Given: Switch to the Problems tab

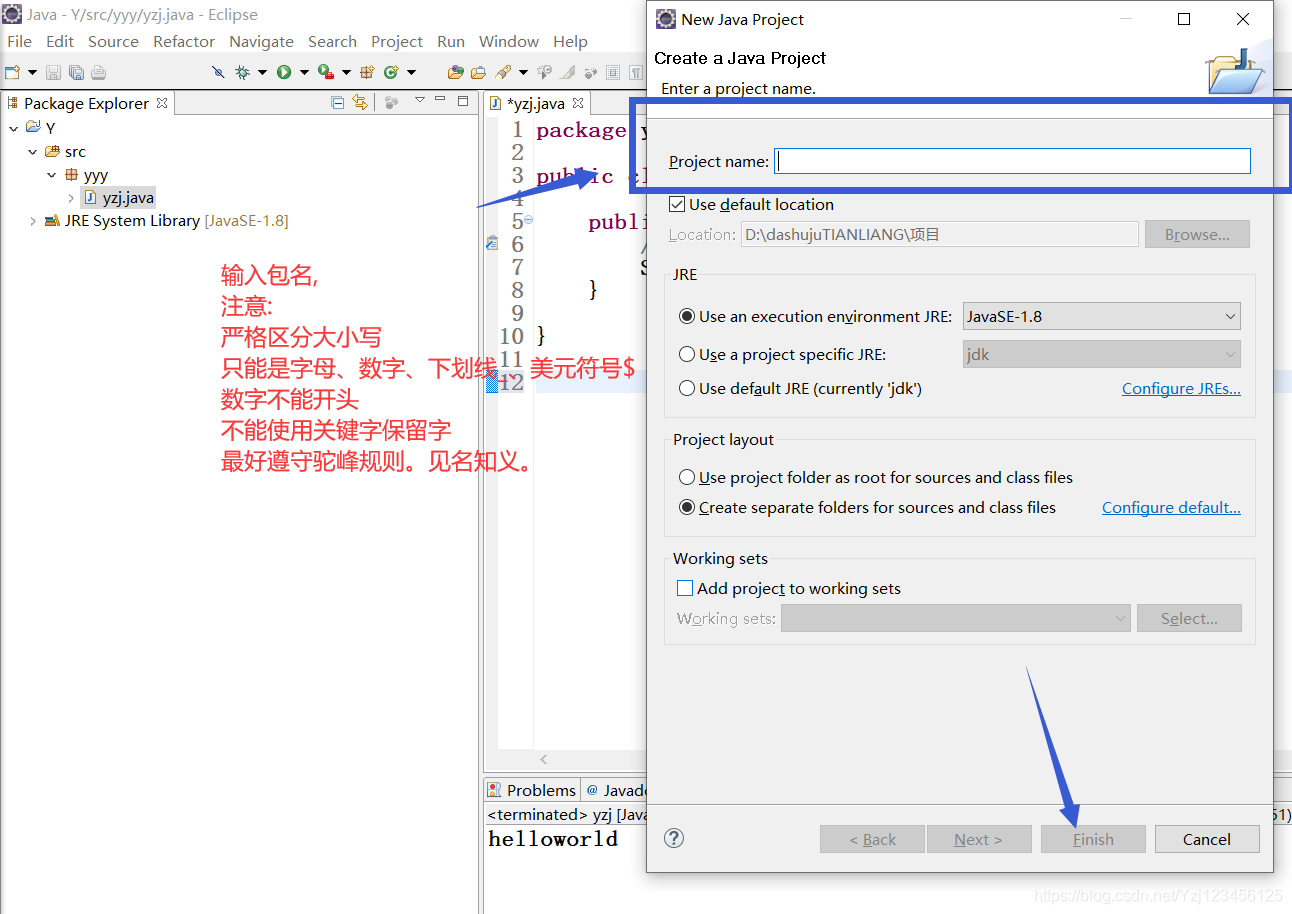Looking at the screenshot, I should (531, 790).
